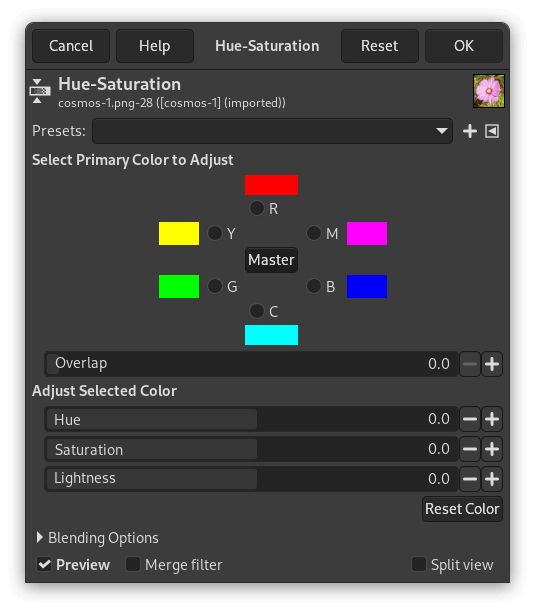This screenshot has width=535, height=611.
Task: Click the Master button
Action: point(271,260)
